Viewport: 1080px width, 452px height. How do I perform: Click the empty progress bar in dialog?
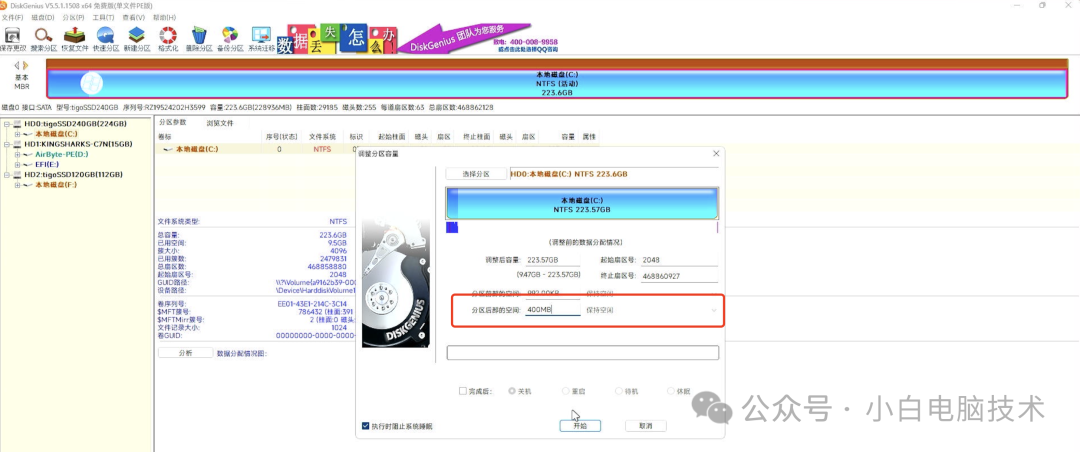[x=583, y=353]
